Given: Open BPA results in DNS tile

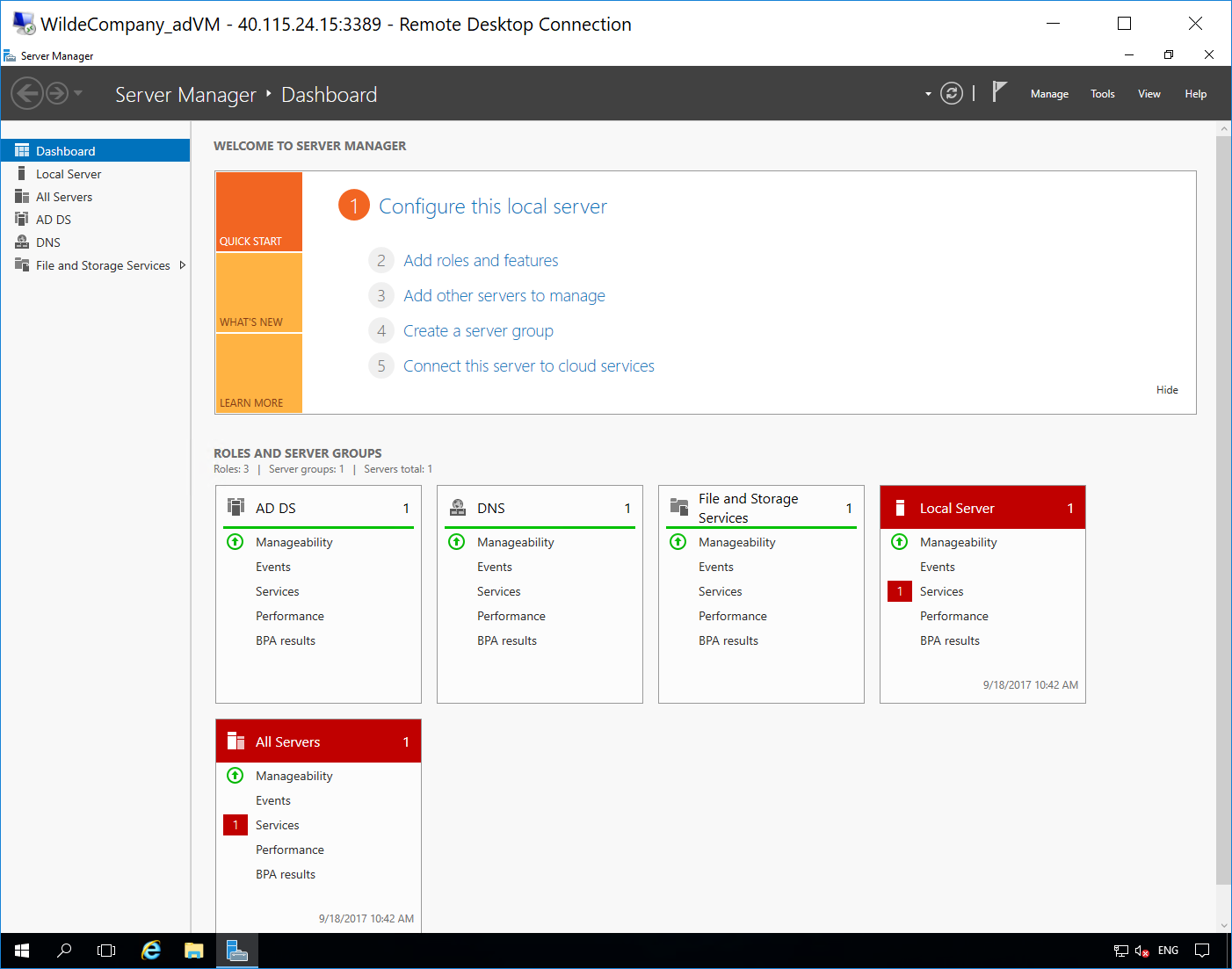Looking at the screenshot, I should 507,640.
